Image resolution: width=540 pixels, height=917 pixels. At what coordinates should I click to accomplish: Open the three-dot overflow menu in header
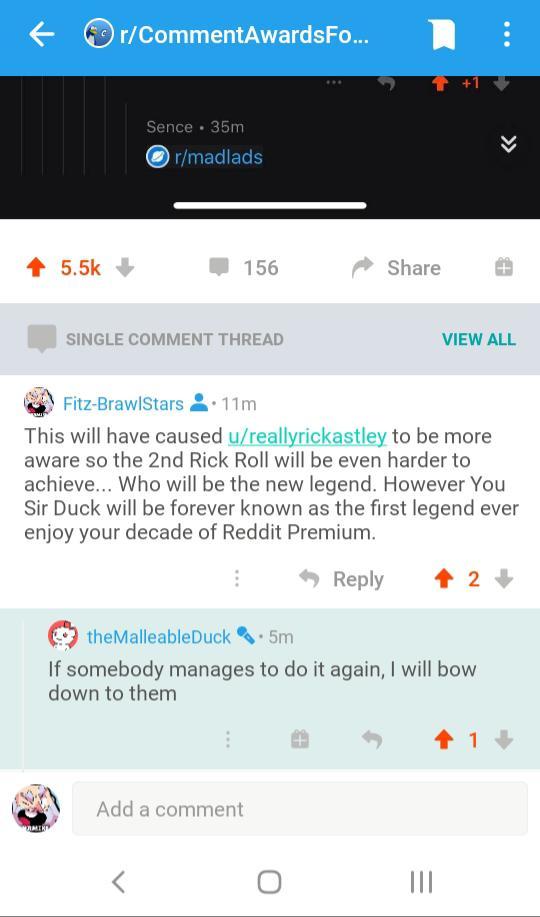[507, 35]
